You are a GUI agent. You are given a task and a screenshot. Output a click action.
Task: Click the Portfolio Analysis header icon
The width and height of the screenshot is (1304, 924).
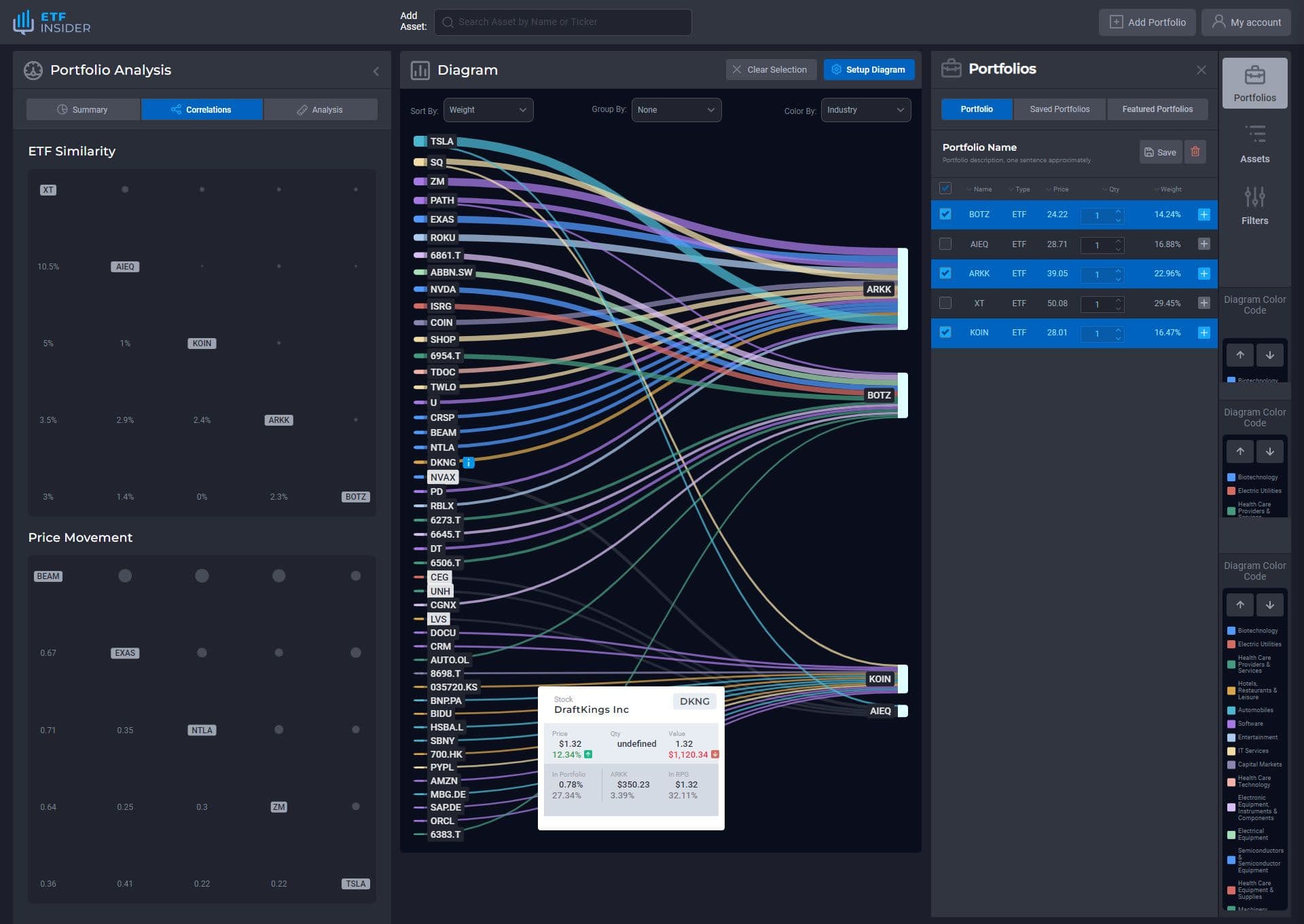33,70
